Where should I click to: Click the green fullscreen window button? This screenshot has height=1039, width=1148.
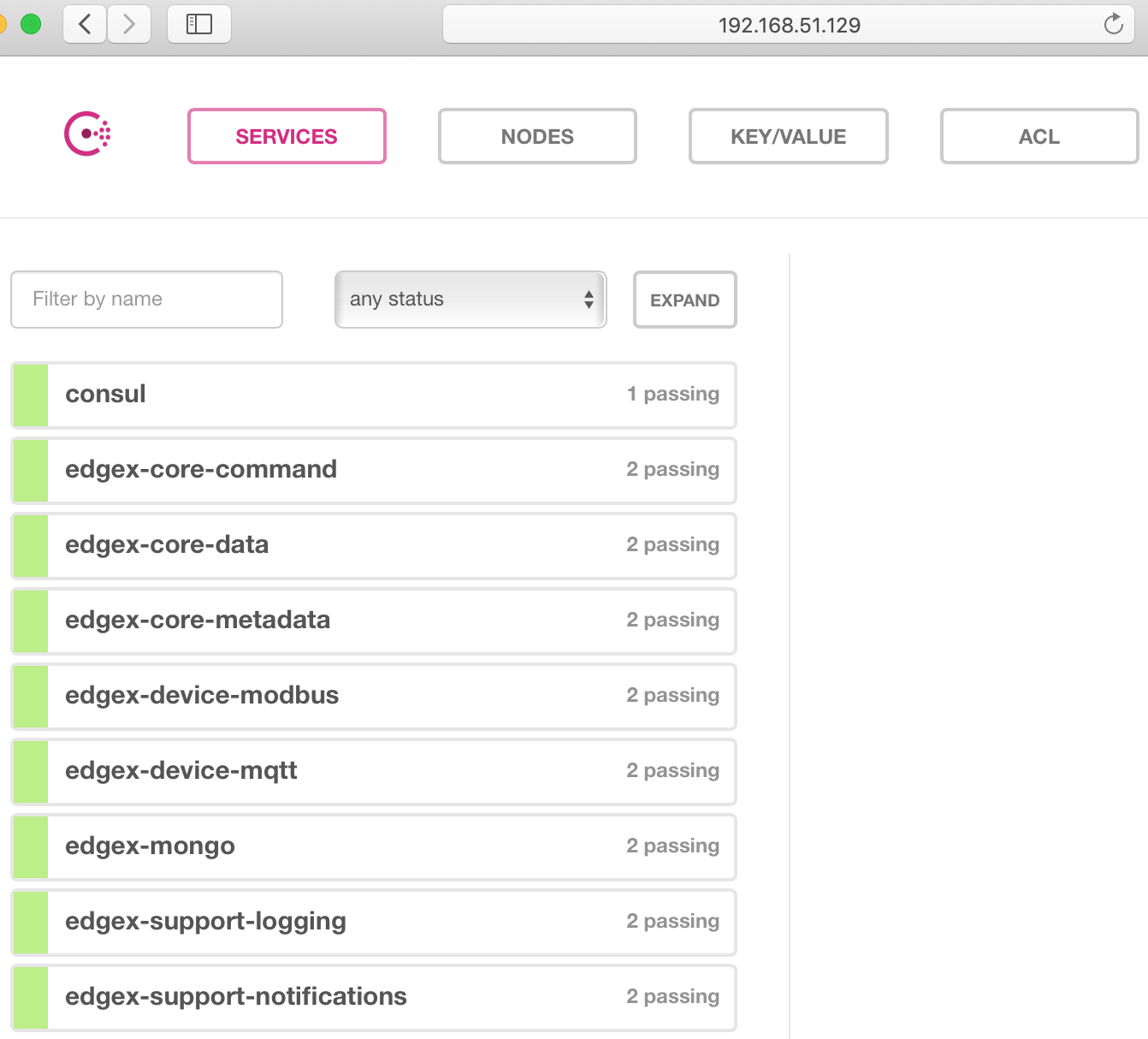[x=31, y=24]
